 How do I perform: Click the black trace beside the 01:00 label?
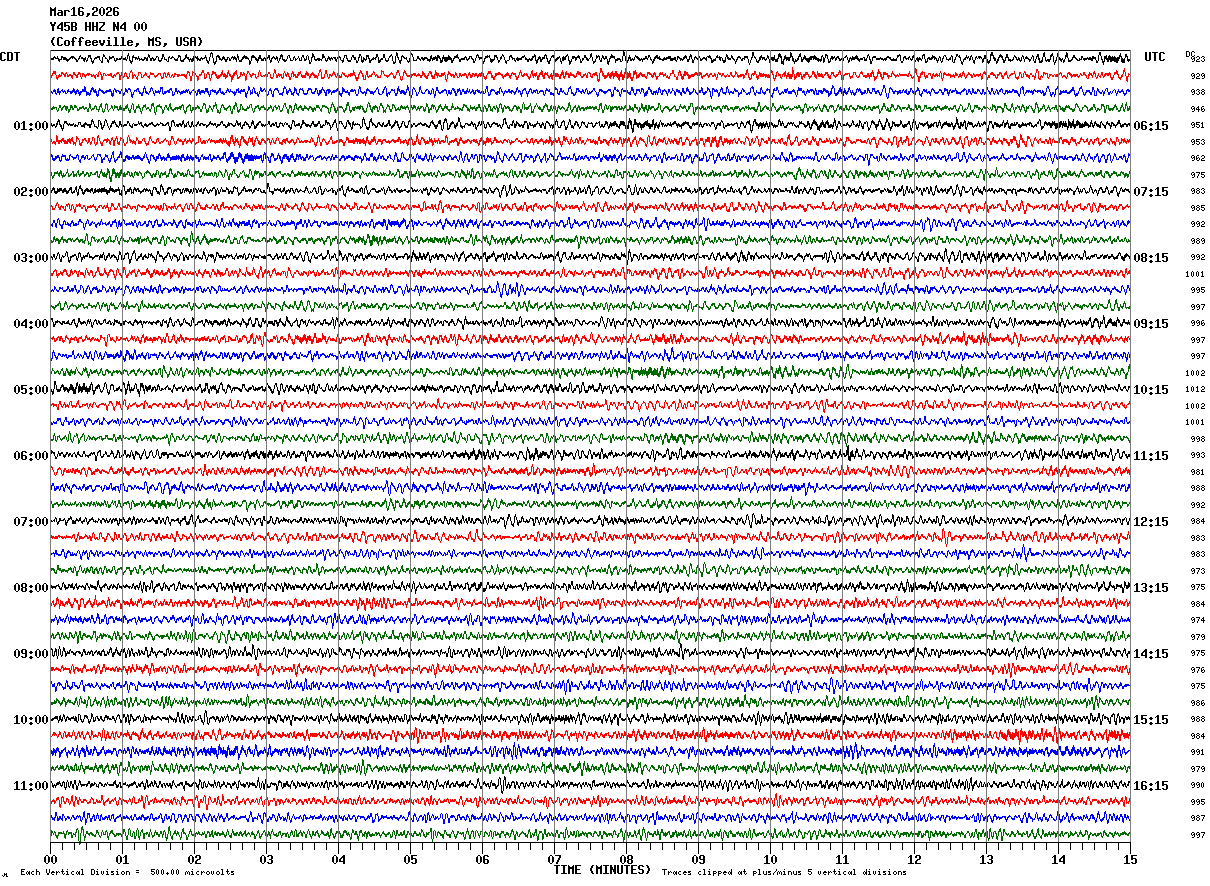click(x=590, y=125)
